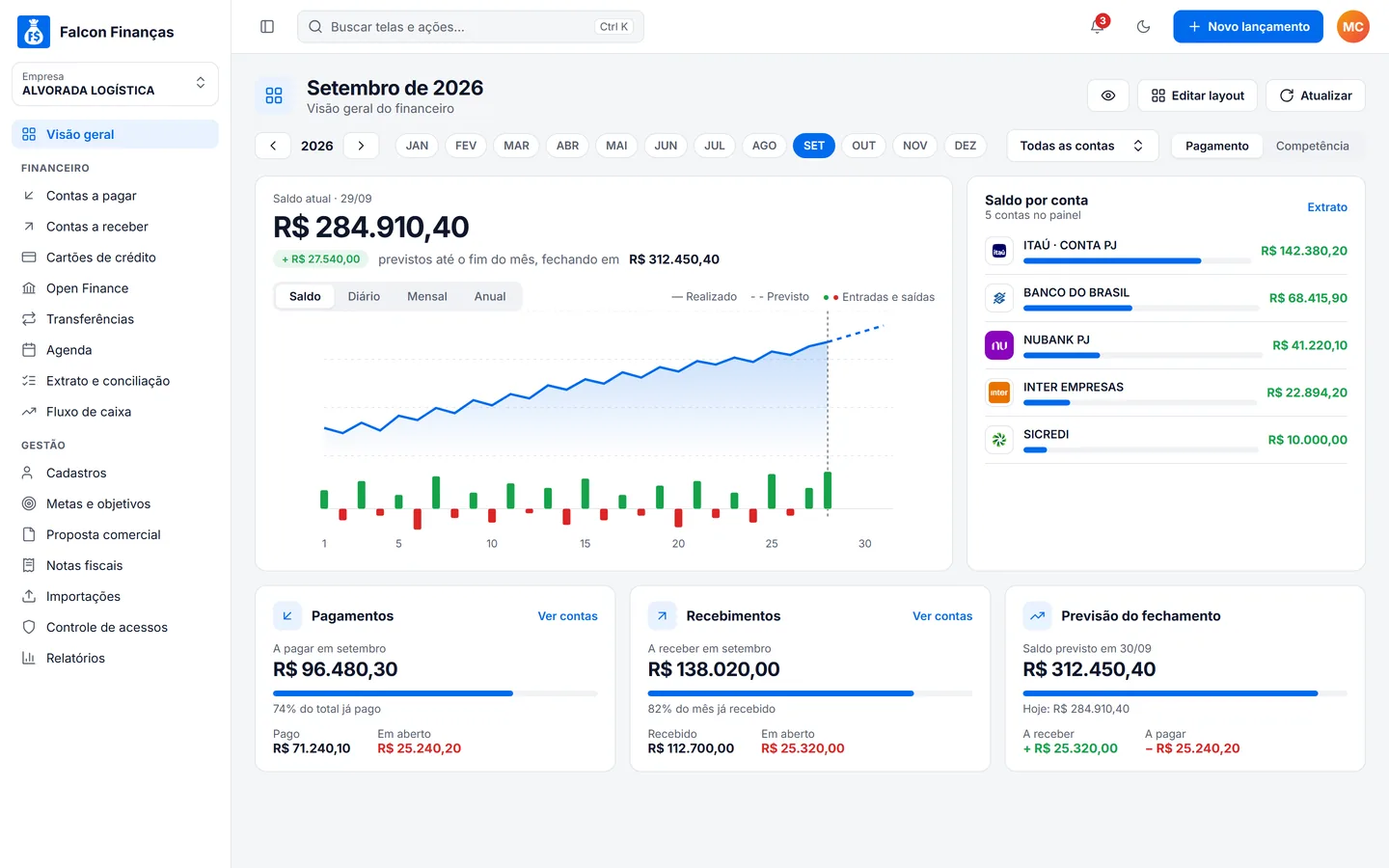
Task: Open Controle de acessos in the sidebar
Action: tap(115, 627)
